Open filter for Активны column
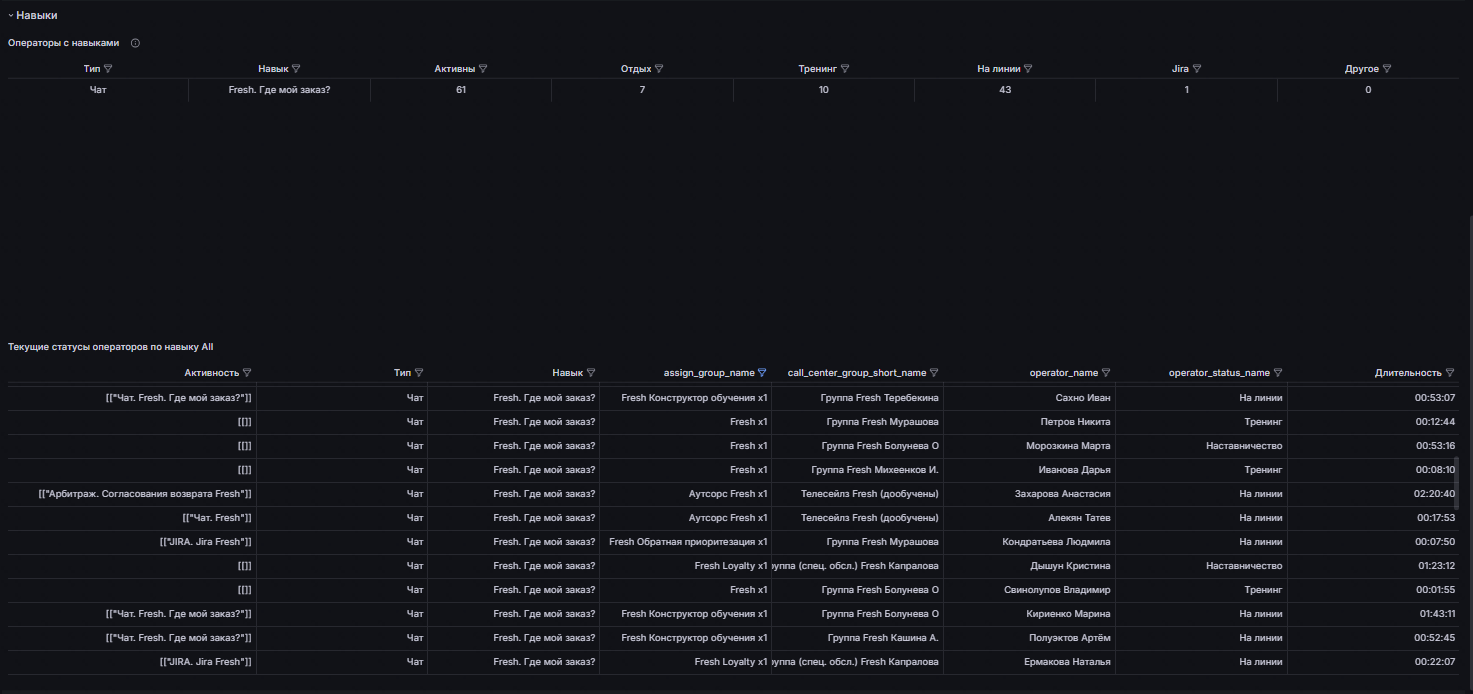 [483, 69]
